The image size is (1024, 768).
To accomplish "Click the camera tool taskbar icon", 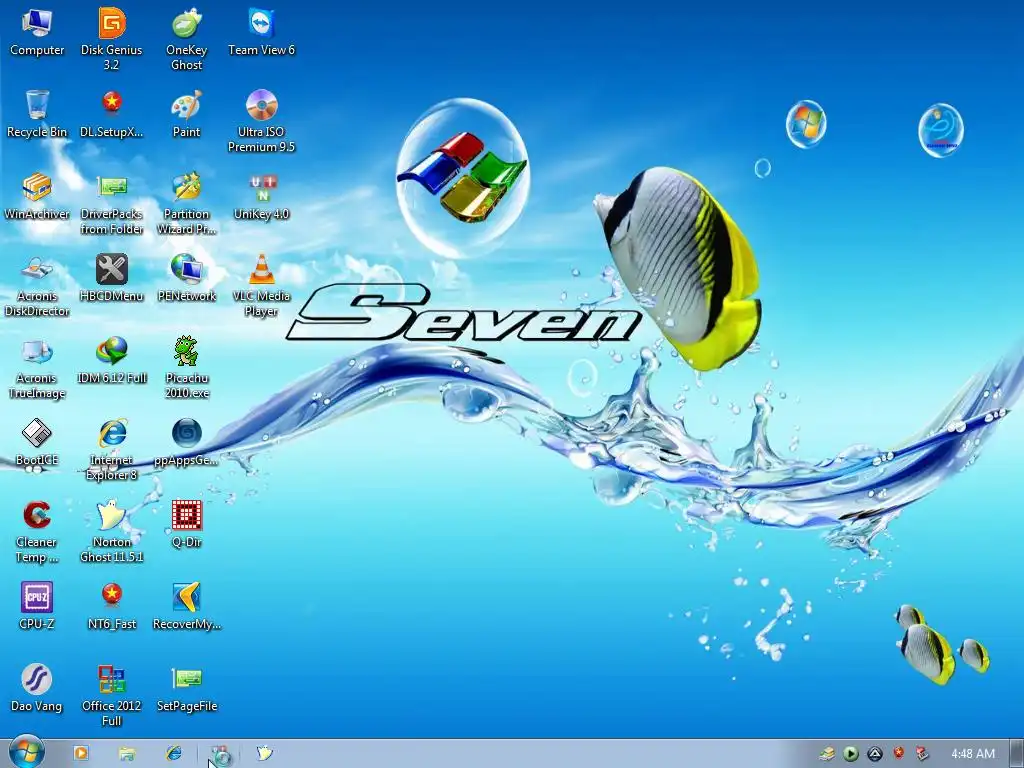I will (221, 755).
